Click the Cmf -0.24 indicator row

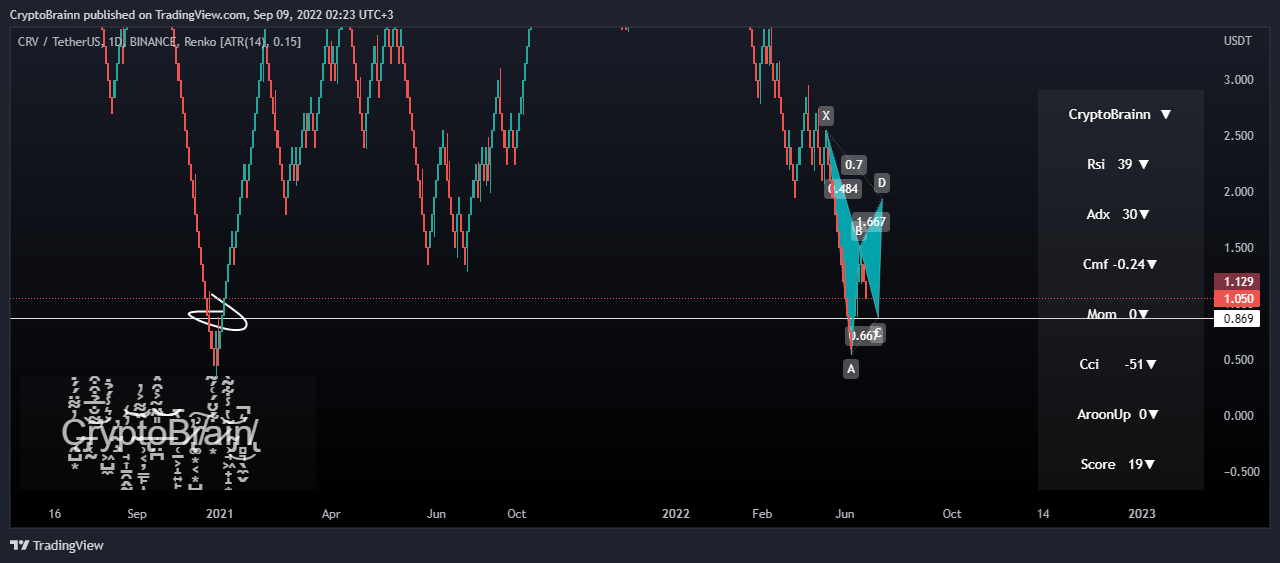[x=1120, y=264]
